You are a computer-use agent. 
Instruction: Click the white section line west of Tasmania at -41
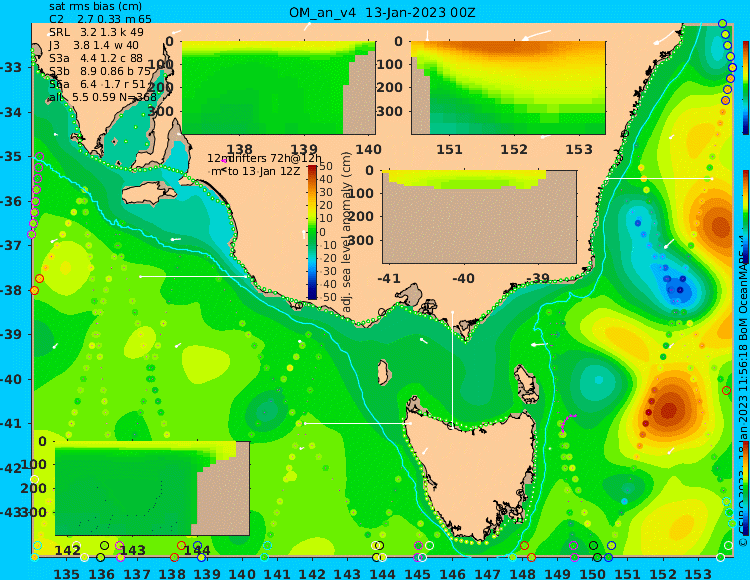[x=357, y=423]
